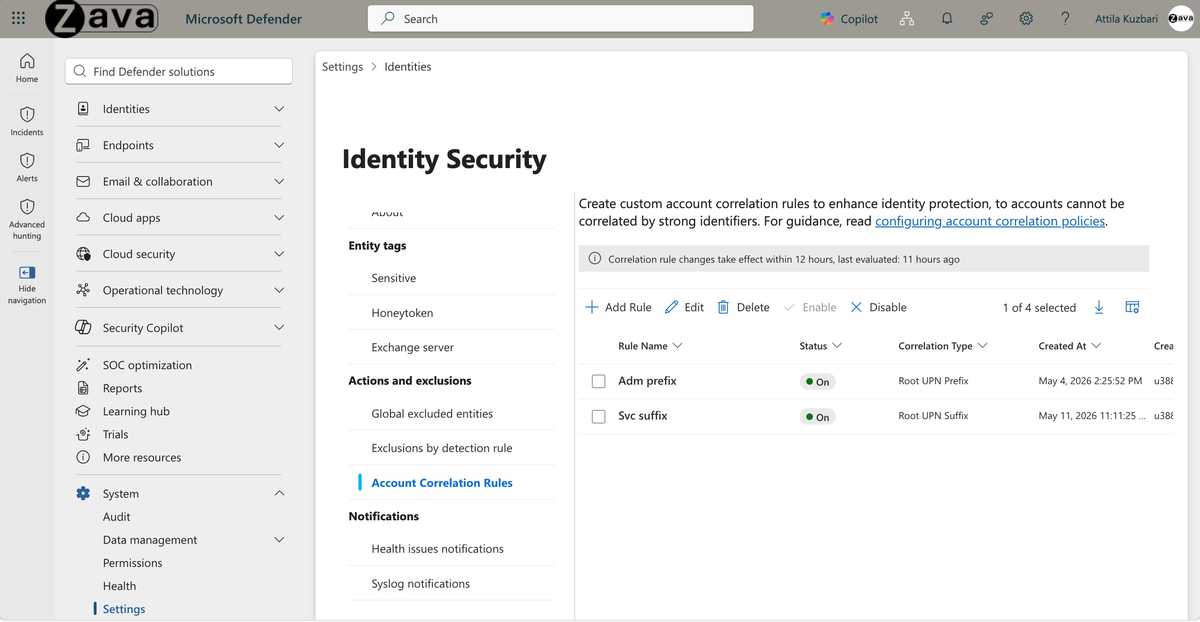The width and height of the screenshot is (1200, 622).
Task: Click Edit in the rules toolbar
Action: point(684,307)
